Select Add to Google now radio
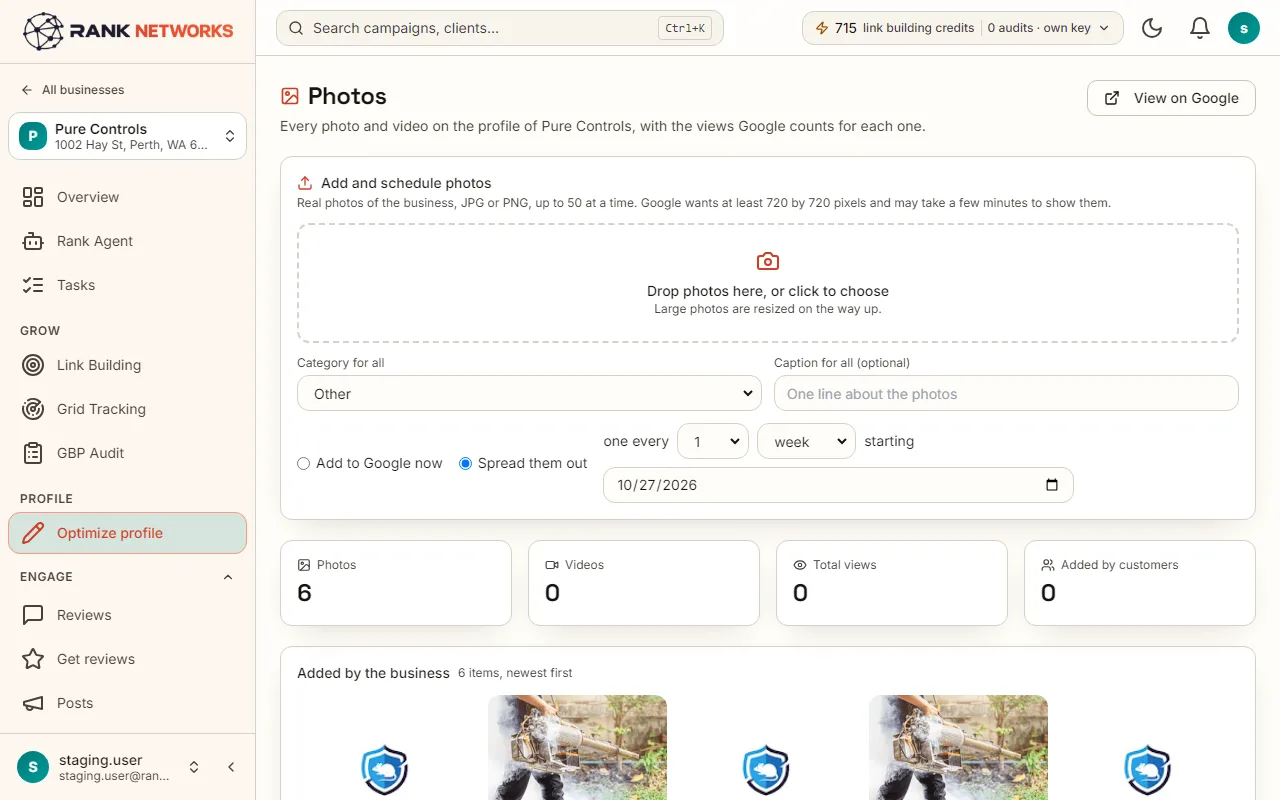 pos(304,464)
